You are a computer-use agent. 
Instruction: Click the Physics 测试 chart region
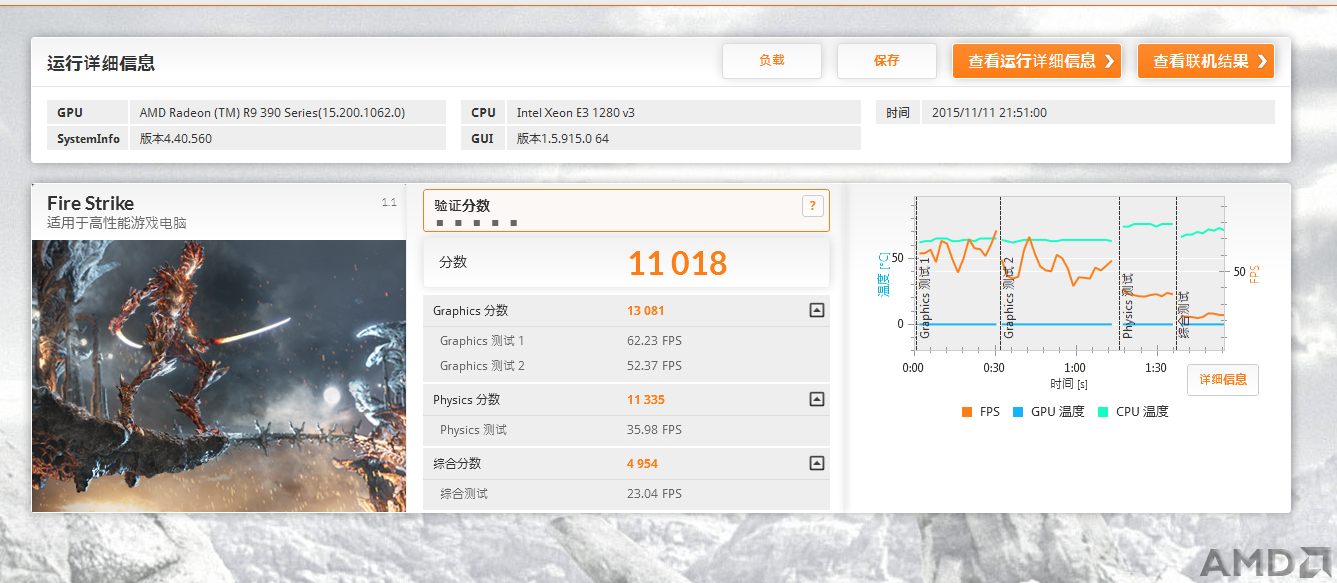pyautogui.click(x=1147, y=275)
